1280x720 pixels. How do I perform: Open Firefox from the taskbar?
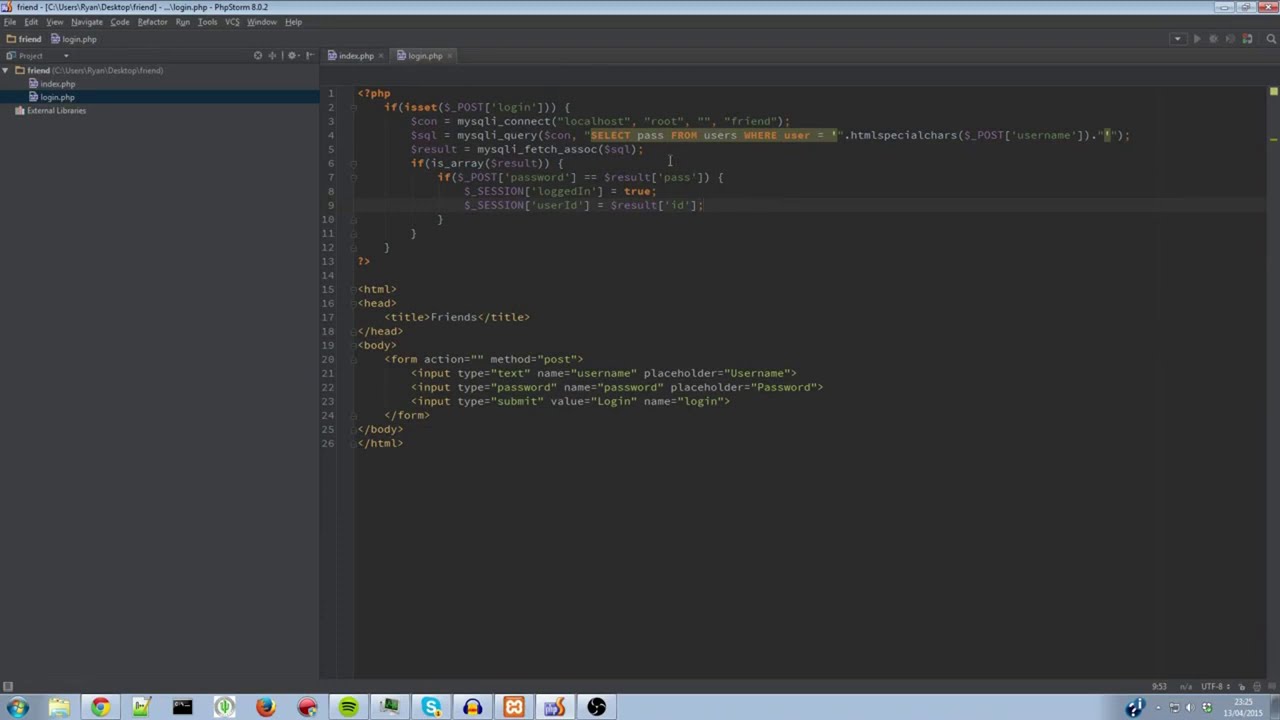tap(265, 707)
